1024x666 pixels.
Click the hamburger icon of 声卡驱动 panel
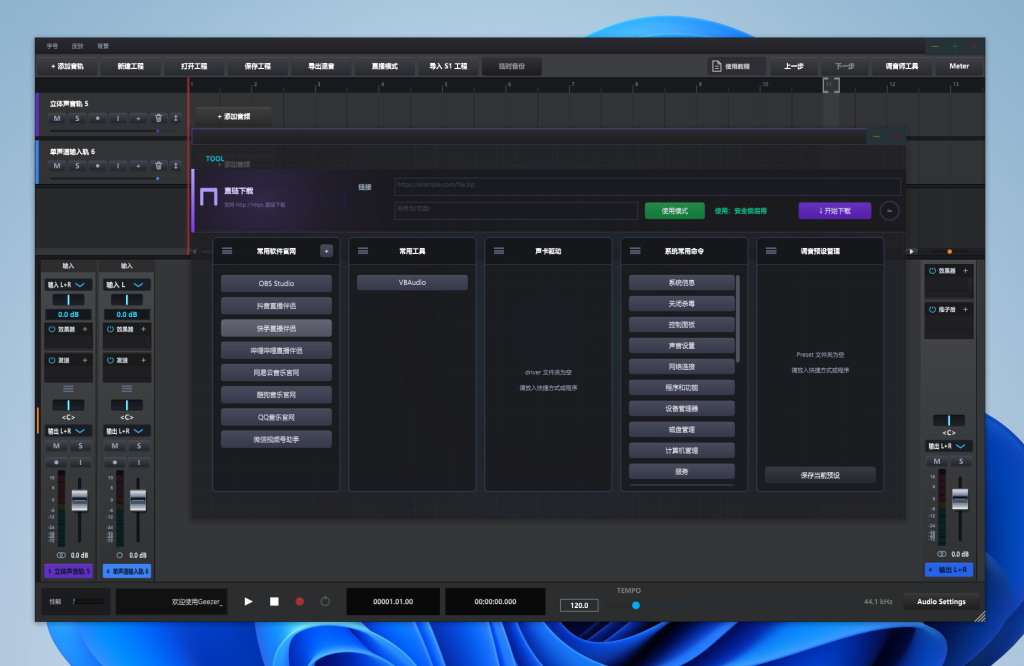click(x=499, y=251)
